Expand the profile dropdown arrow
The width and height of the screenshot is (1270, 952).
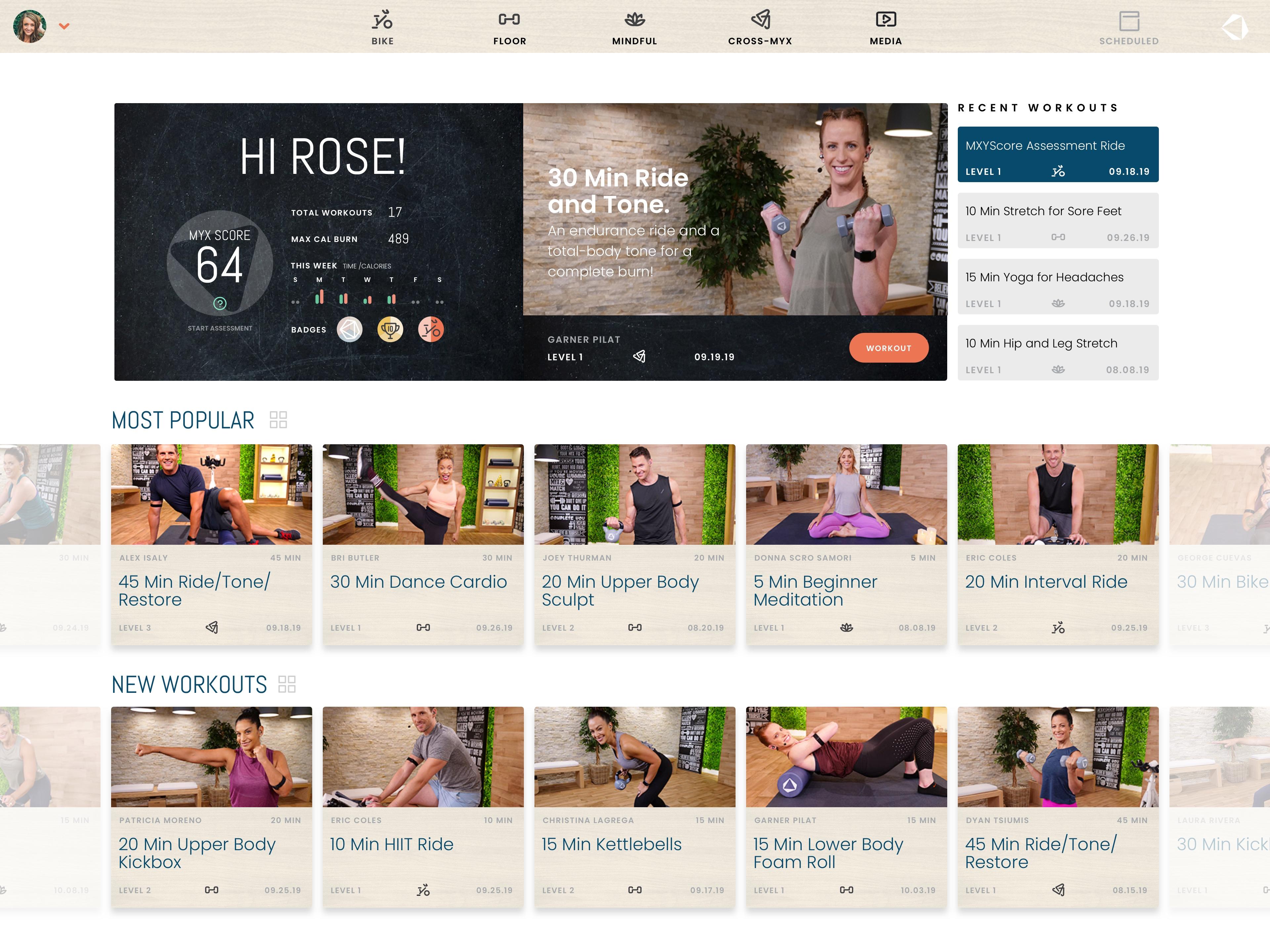tap(64, 26)
